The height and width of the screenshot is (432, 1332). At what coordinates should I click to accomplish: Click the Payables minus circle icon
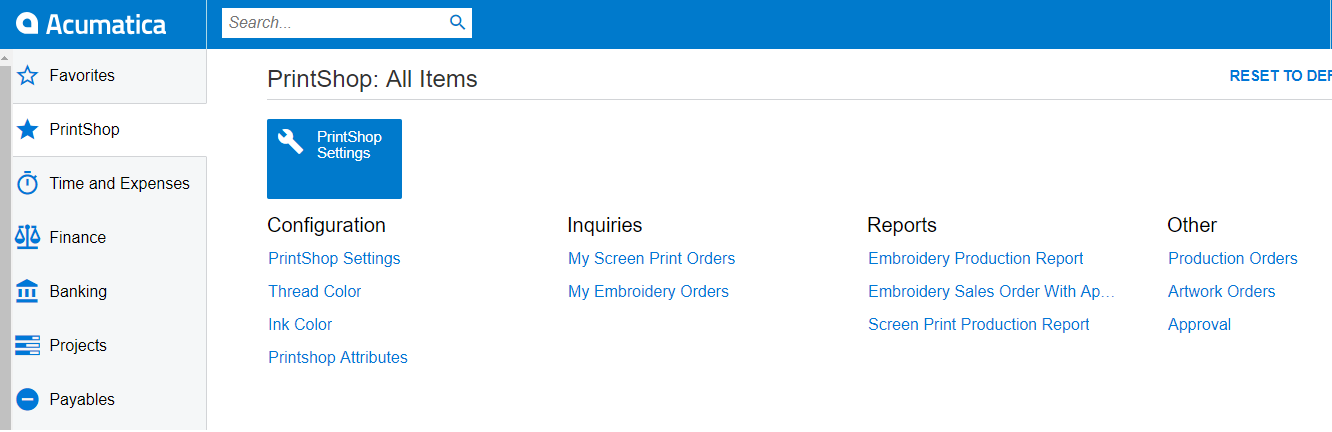coord(28,400)
